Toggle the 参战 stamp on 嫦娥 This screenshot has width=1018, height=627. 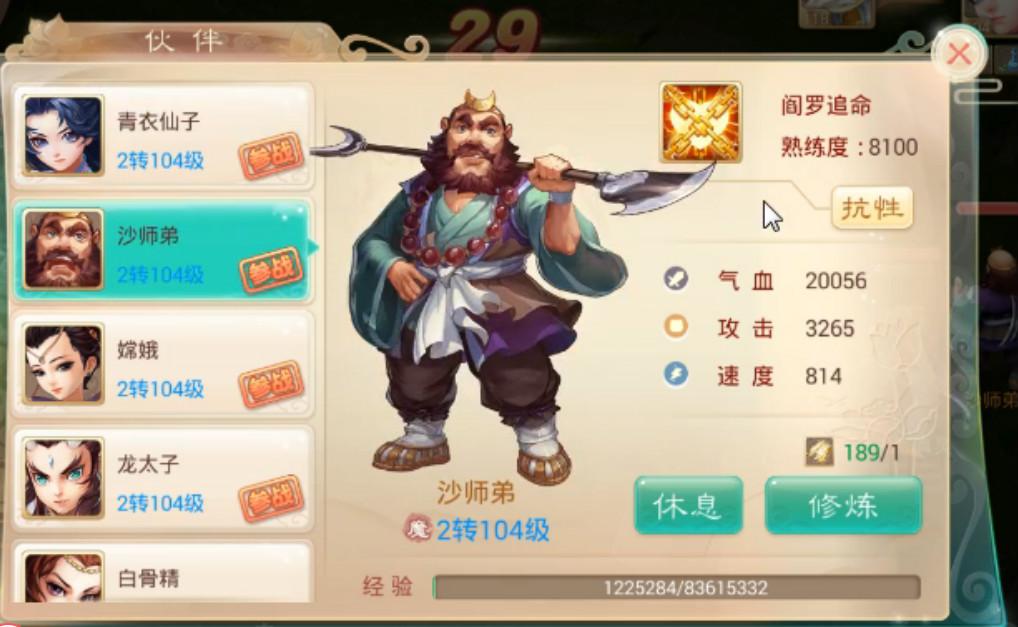tap(271, 384)
